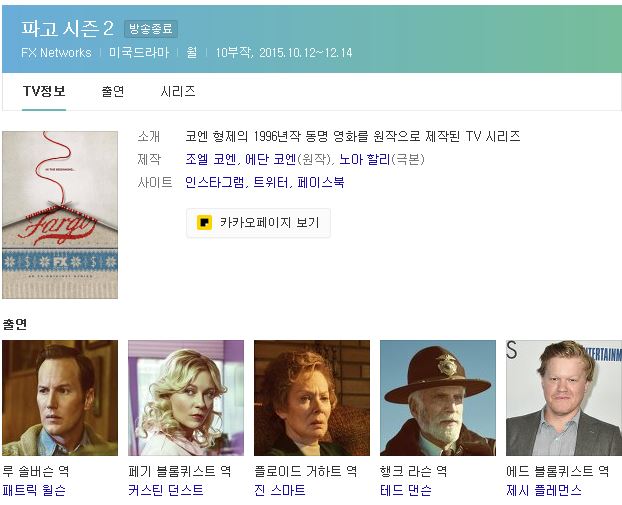
Task: Open the Hank Larsson sheriff photo
Action: coord(438,398)
